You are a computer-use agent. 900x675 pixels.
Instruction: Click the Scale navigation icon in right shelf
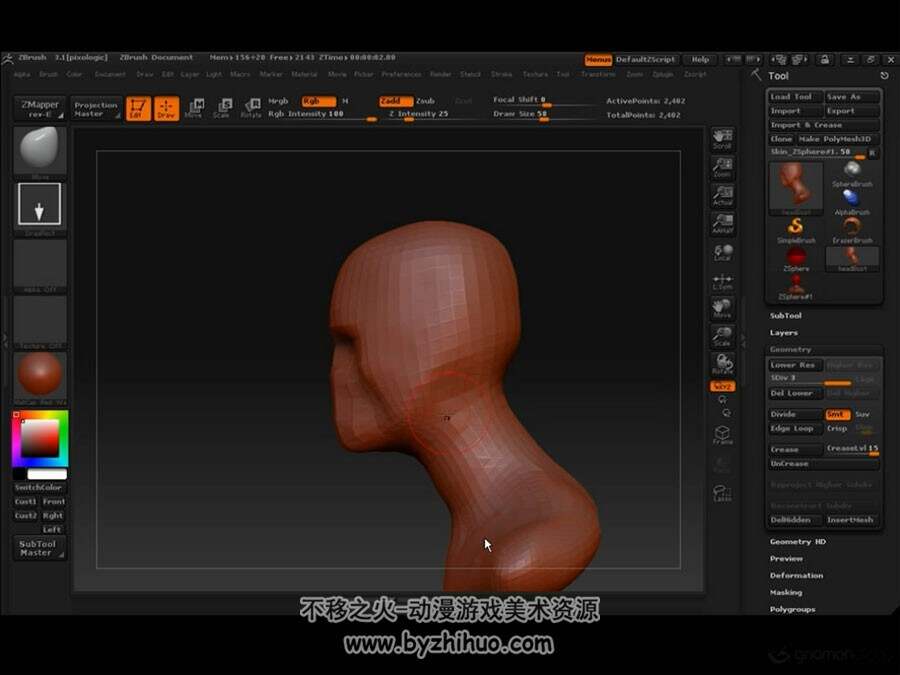(723, 336)
